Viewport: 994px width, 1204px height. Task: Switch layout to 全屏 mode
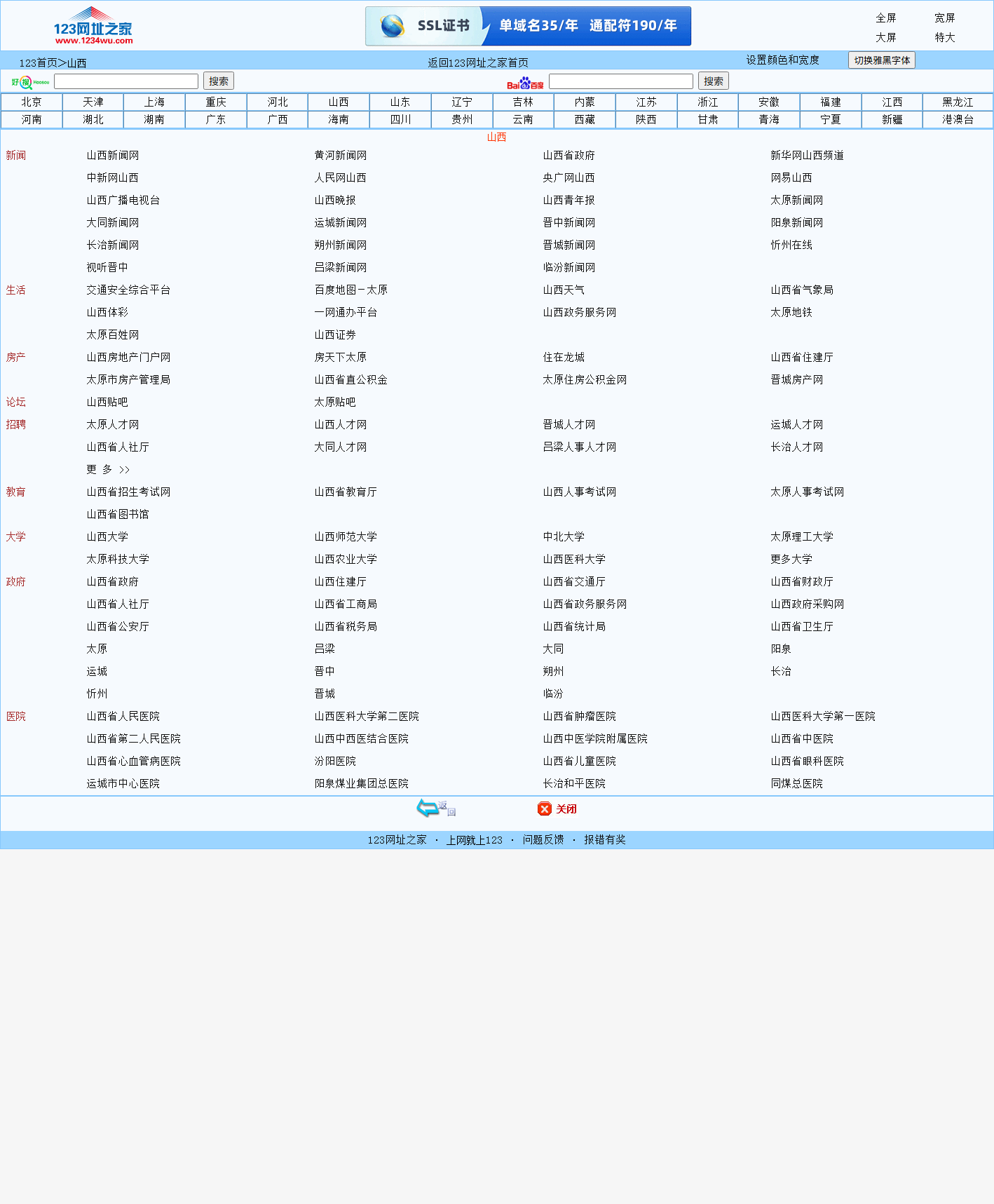(x=885, y=18)
